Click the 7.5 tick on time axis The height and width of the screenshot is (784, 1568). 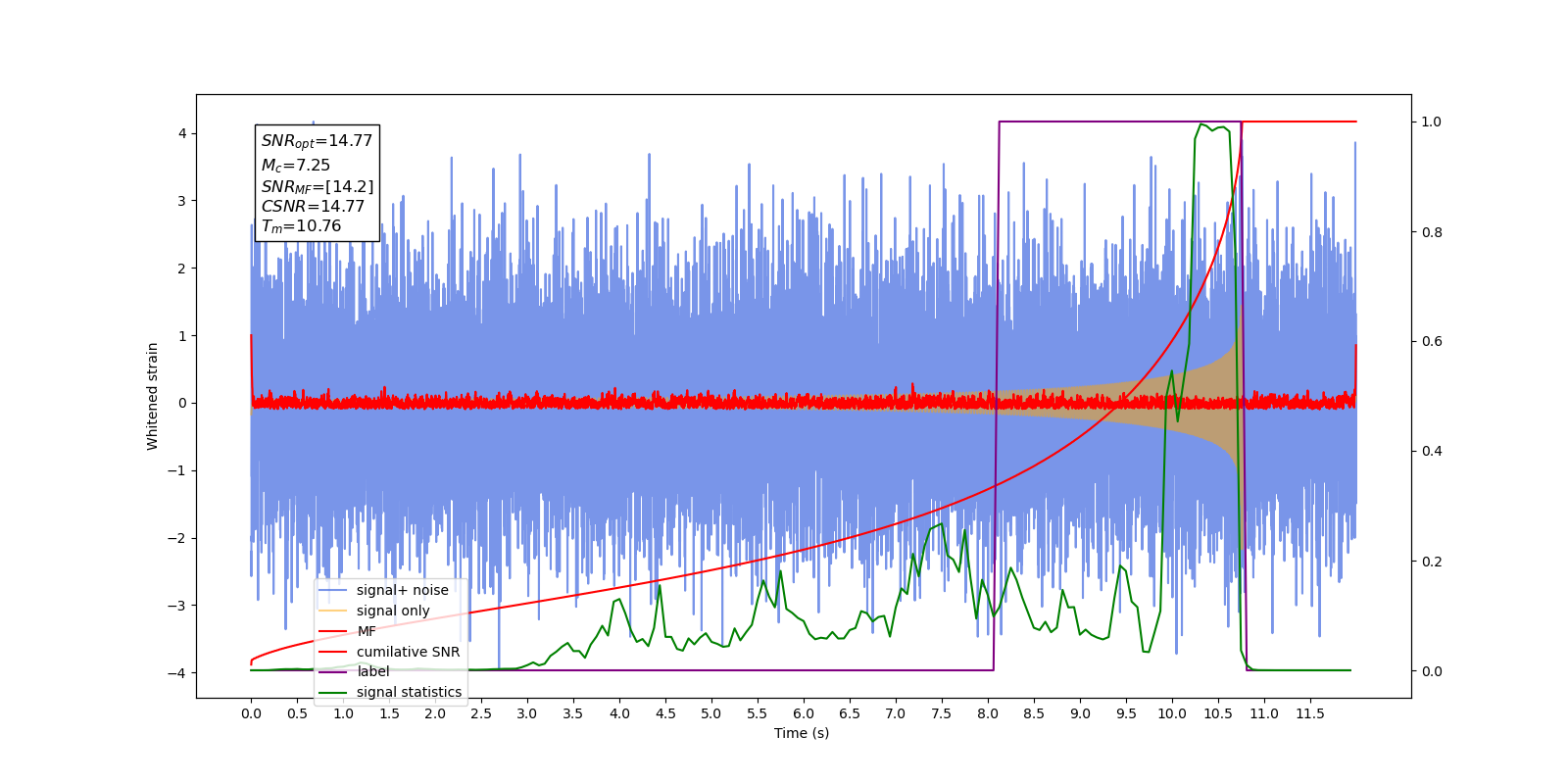point(942,713)
